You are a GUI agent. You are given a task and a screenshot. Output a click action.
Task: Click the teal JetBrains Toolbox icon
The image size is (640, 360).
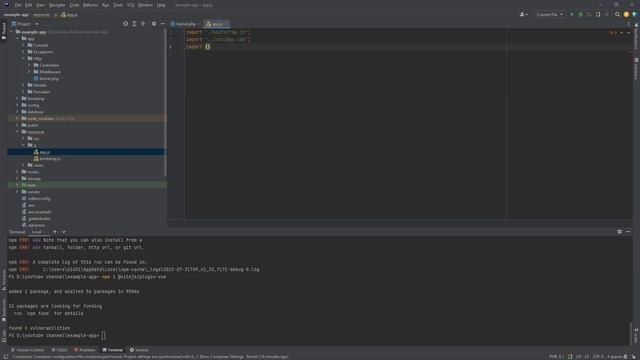(635, 14)
